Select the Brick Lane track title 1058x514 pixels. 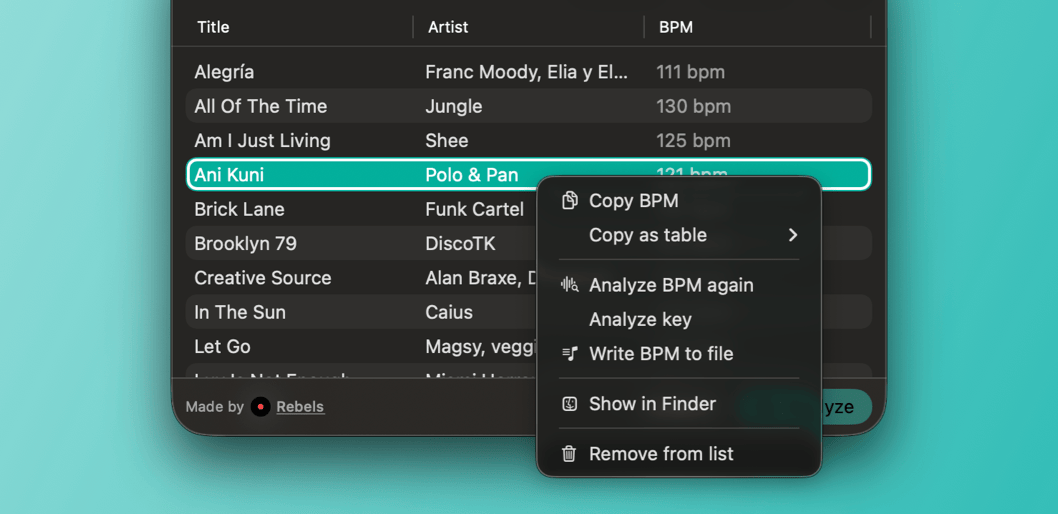click(239, 209)
